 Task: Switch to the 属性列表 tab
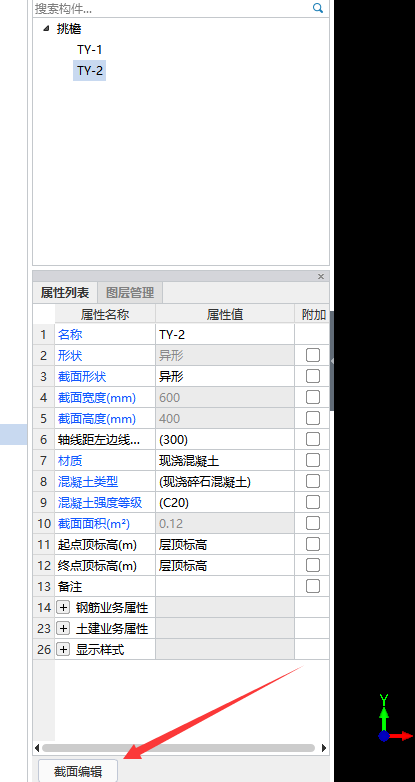click(65, 293)
